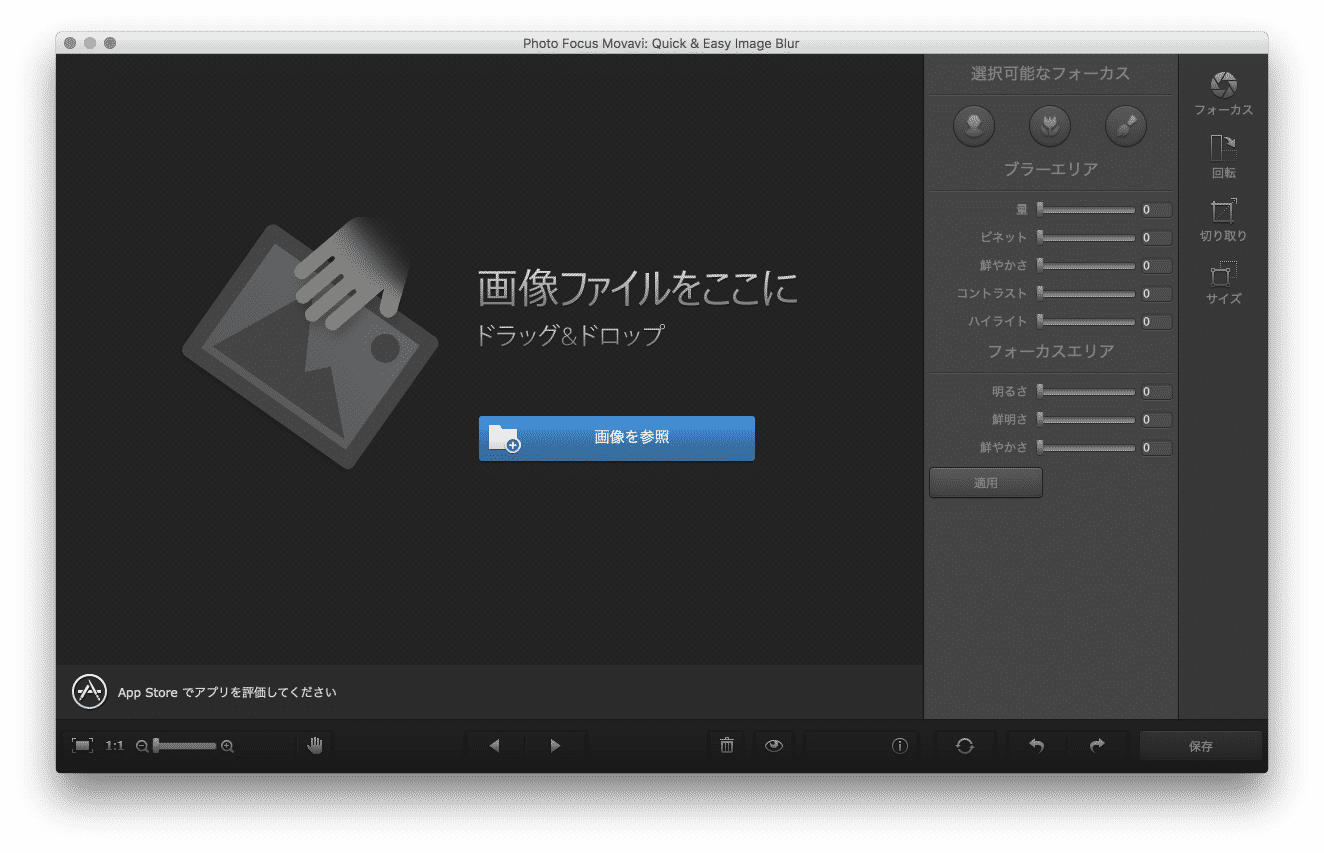Go to previous image arrow
The width and height of the screenshot is (1324, 853).
(494, 746)
